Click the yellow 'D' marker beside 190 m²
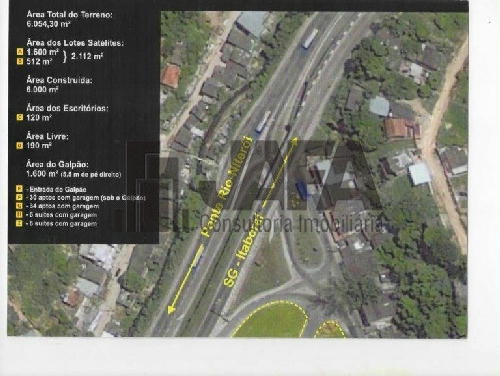The image size is (500, 376). point(20,145)
